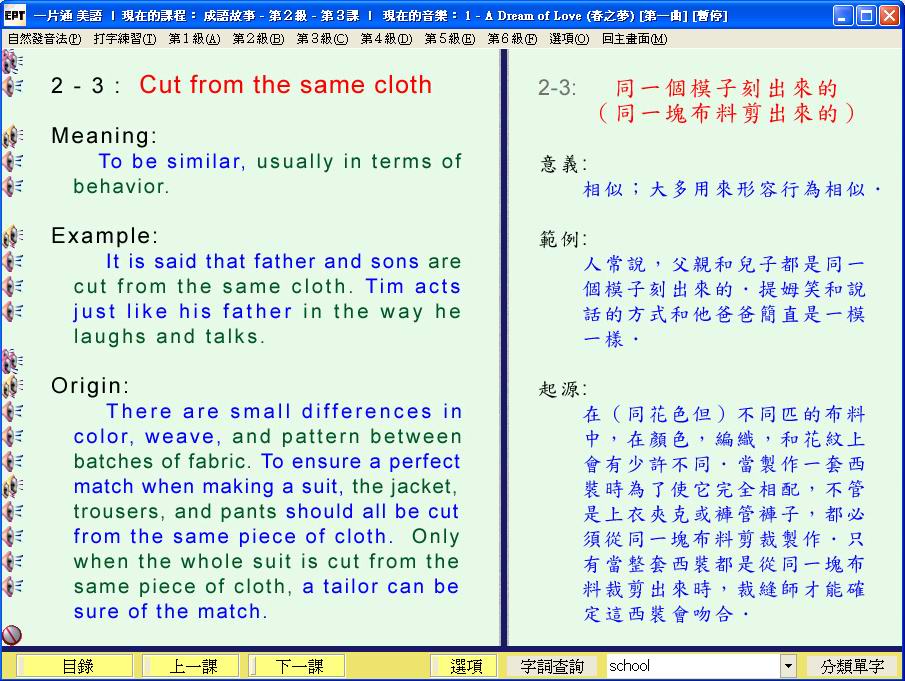The width and height of the screenshot is (905, 681).
Task: Open the 打字練習 typing practice menu
Action: [124, 39]
